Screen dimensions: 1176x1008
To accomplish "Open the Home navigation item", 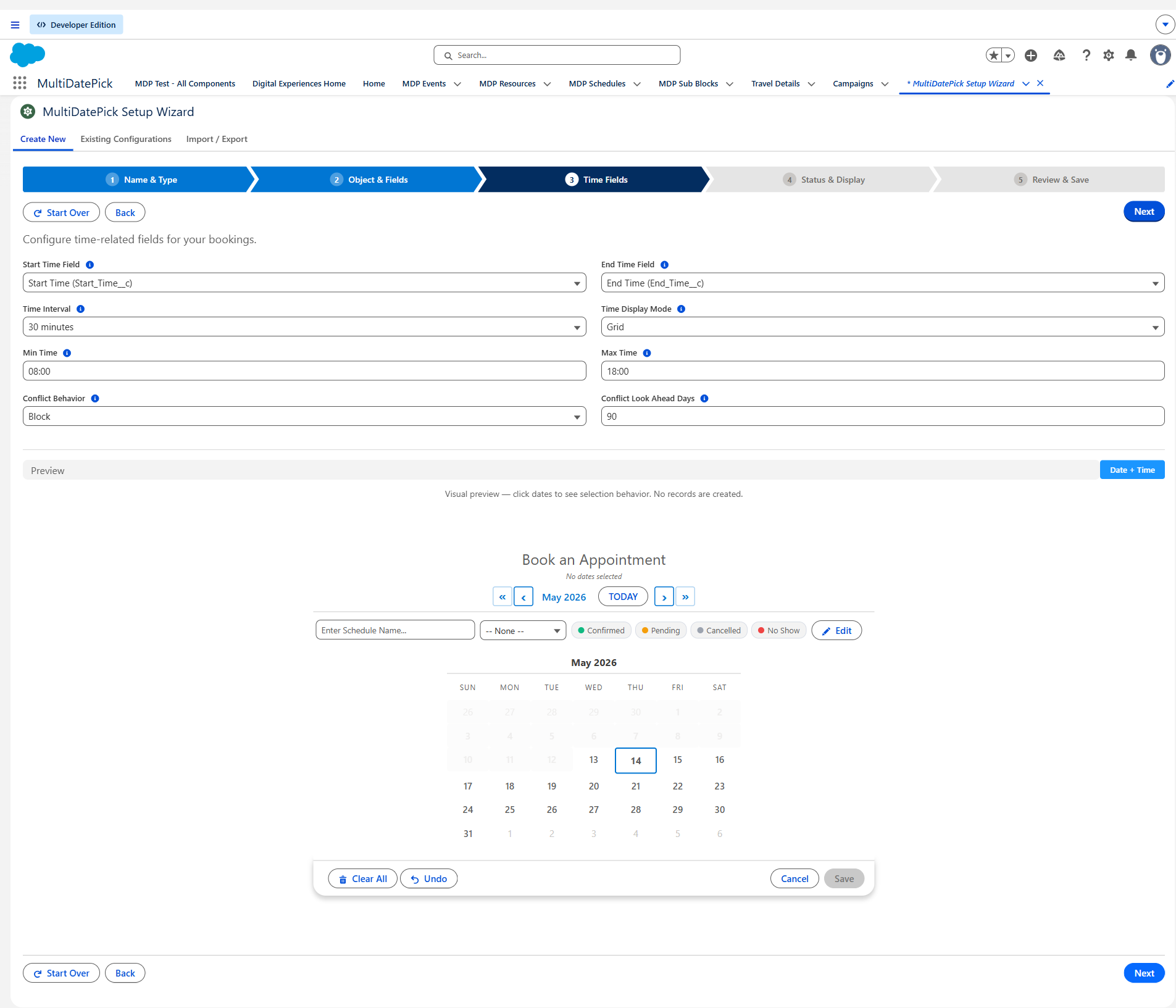I will 373,83.
